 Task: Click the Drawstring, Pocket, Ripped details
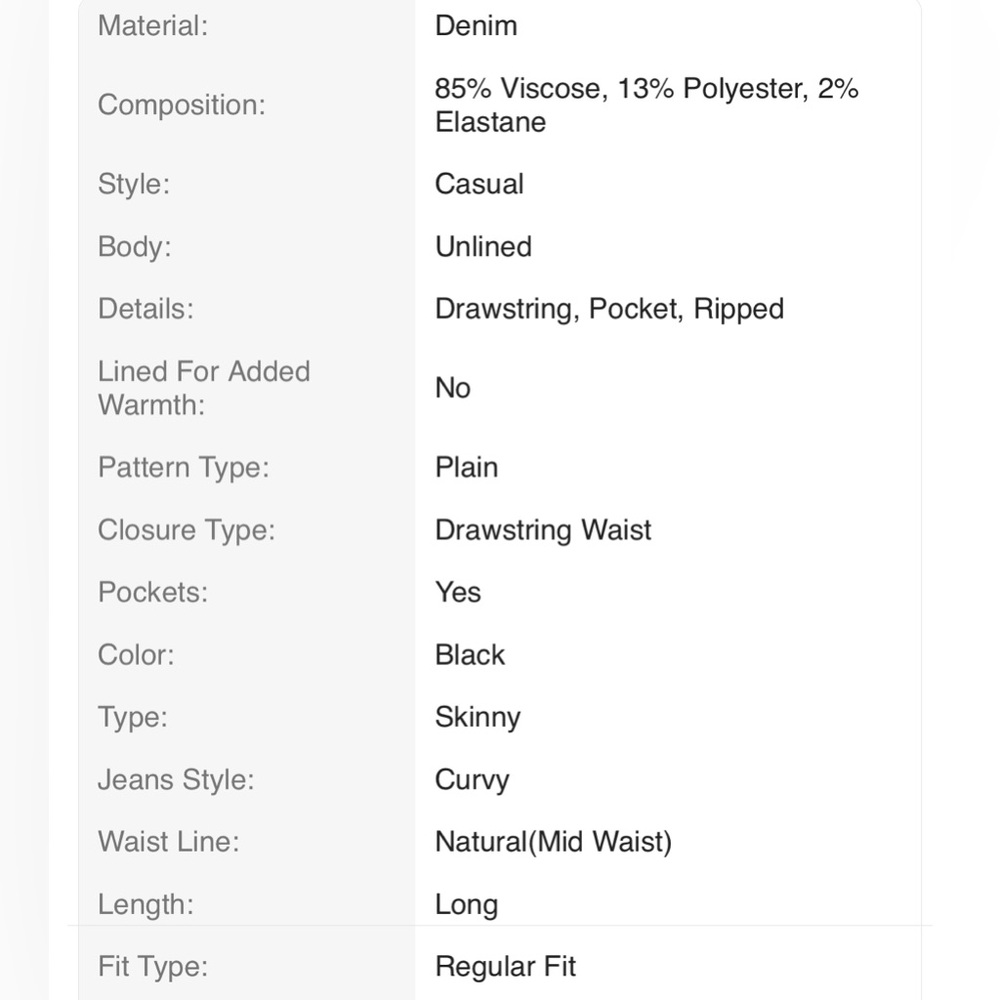click(609, 309)
